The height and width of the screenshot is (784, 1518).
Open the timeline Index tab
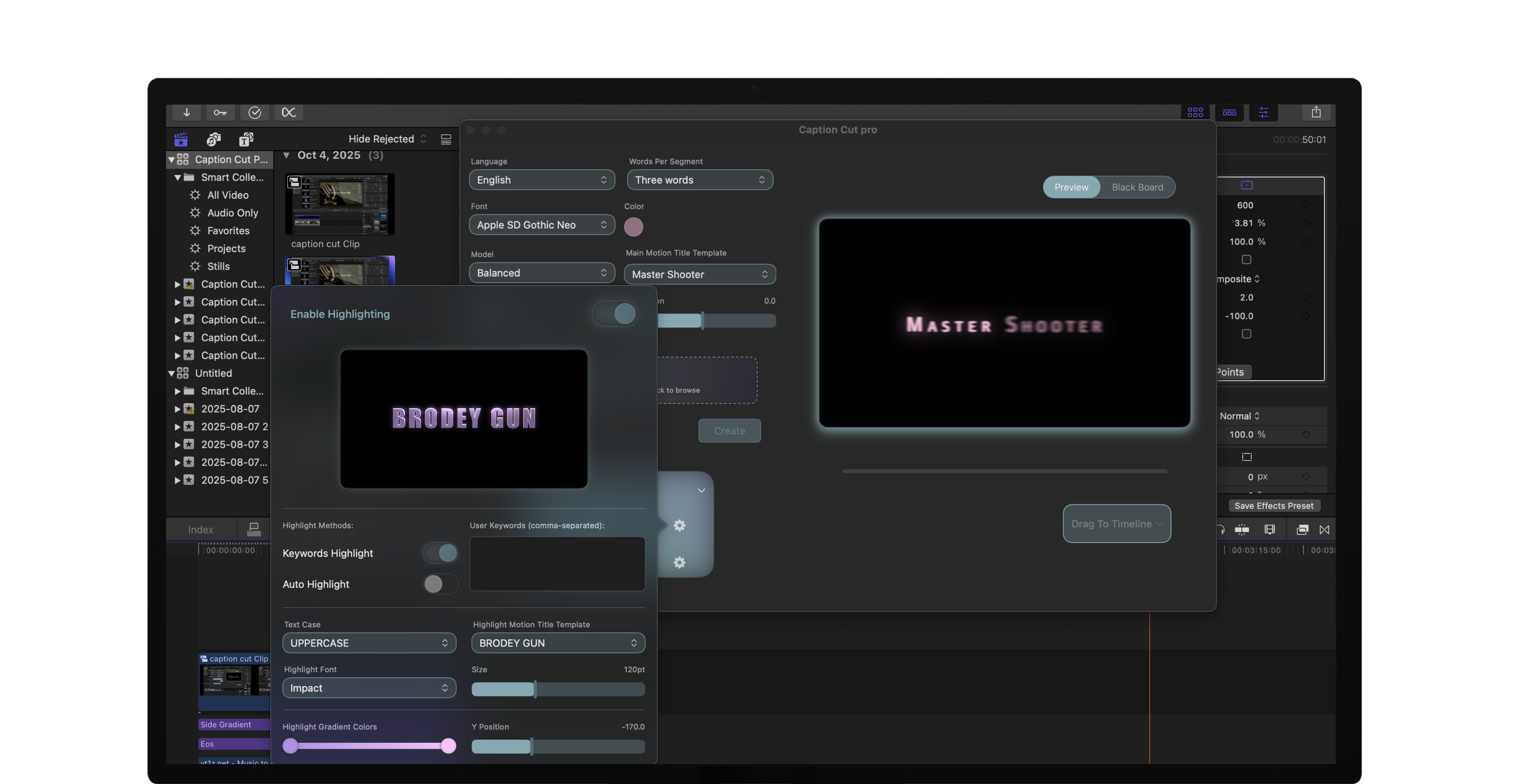(x=200, y=530)
